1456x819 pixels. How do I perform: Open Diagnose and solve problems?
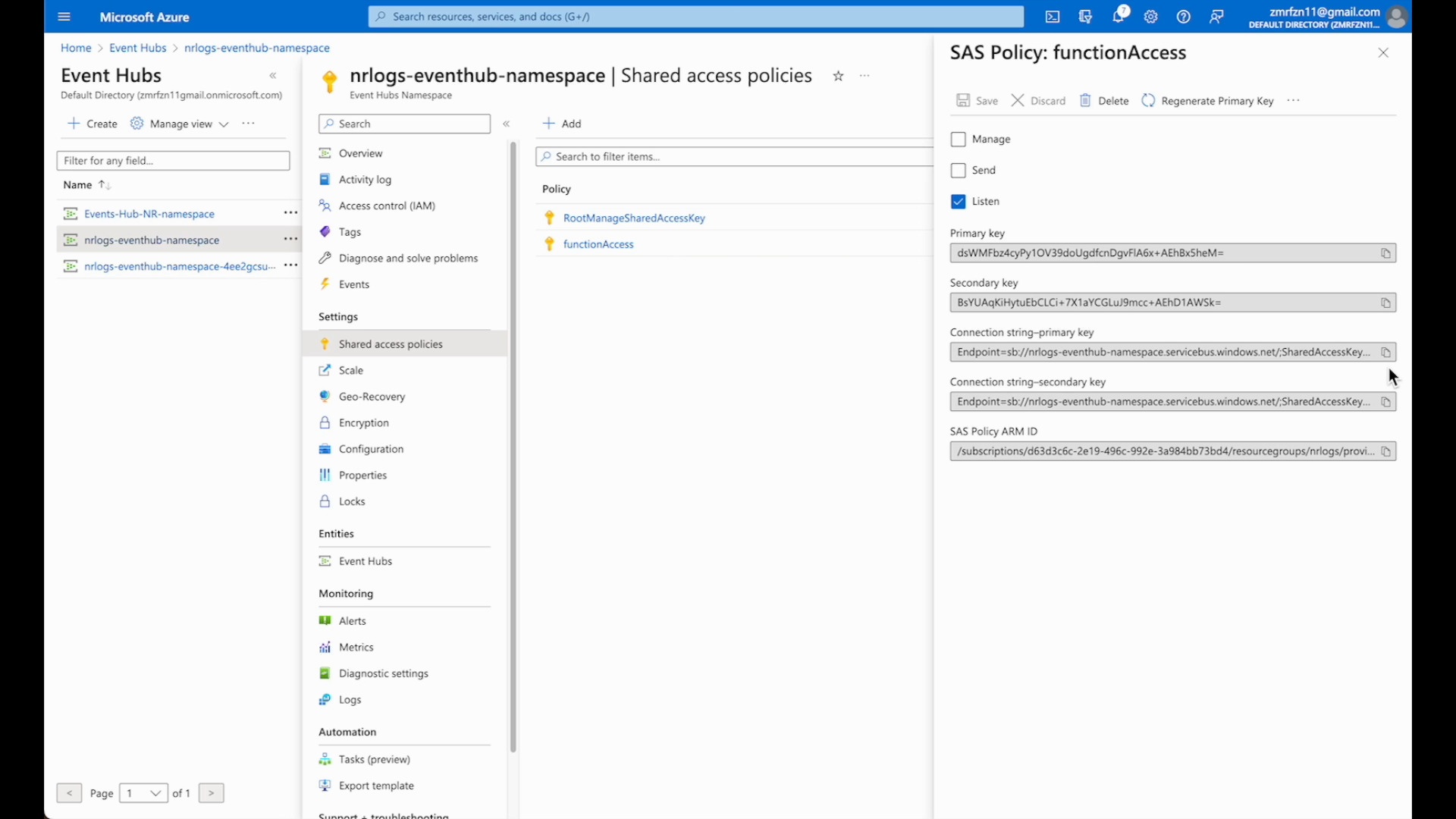tap(408, 259)
